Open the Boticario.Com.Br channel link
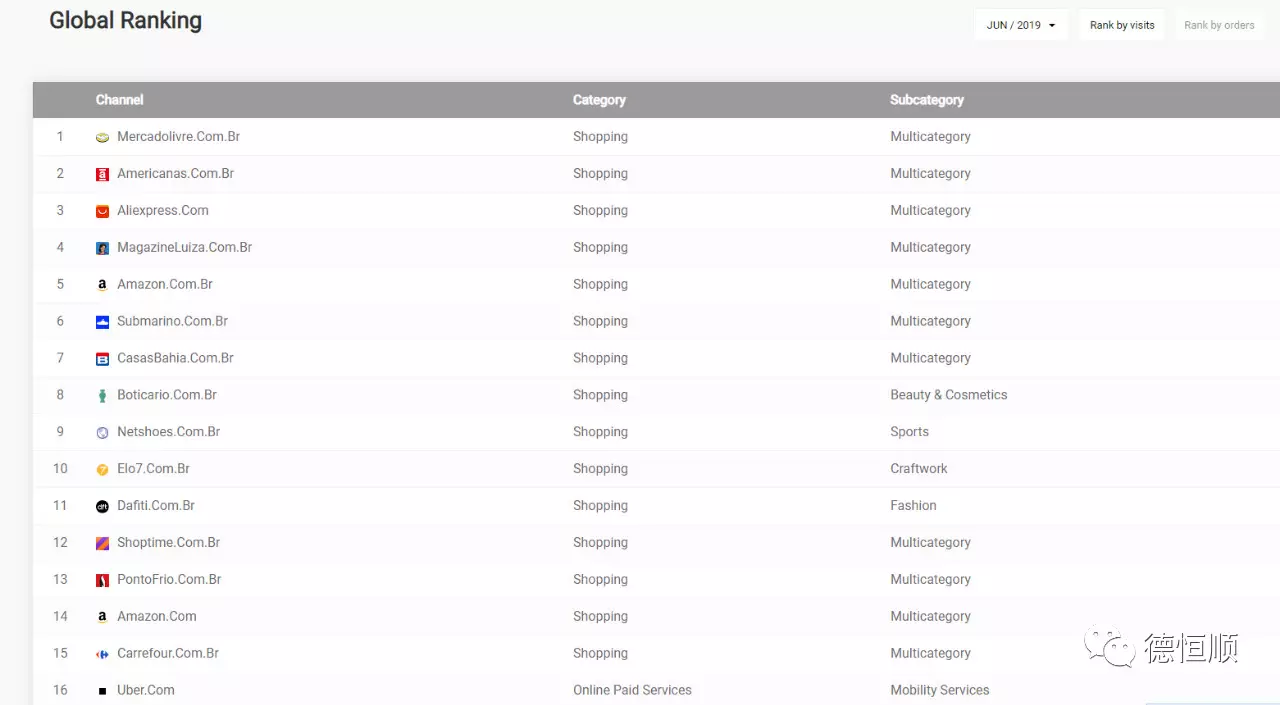 (x=167, y=395)
